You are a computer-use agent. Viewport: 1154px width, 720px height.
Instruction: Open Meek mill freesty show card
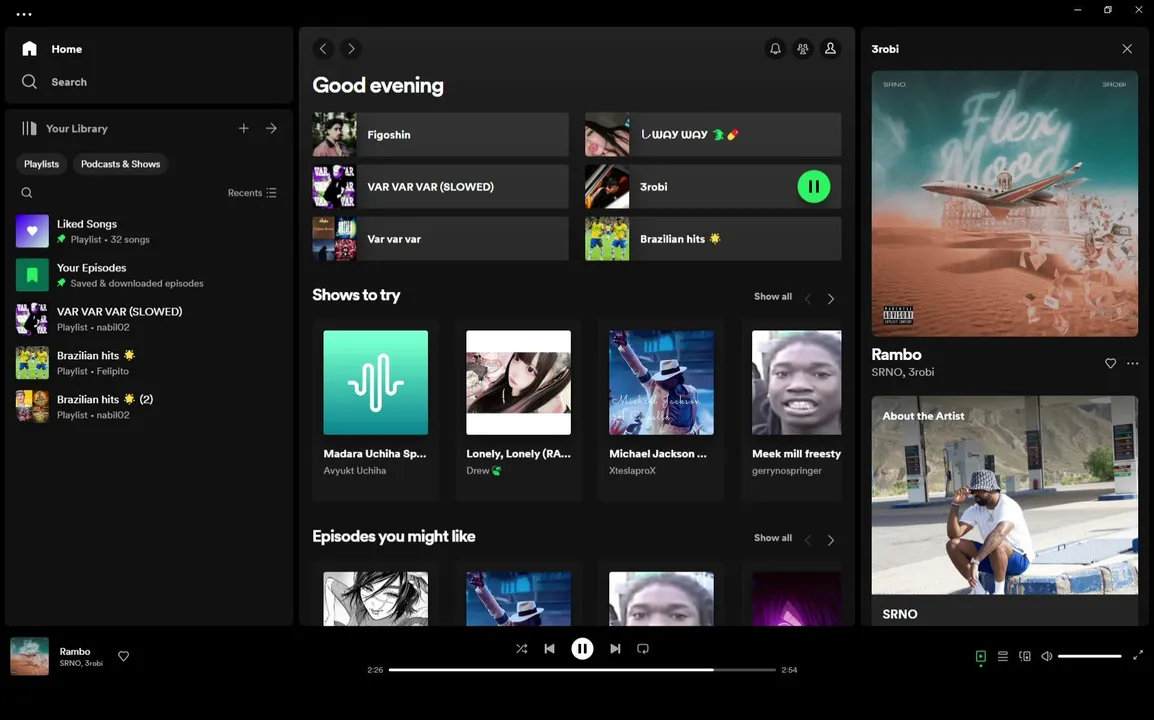click(x=792, y=410)
